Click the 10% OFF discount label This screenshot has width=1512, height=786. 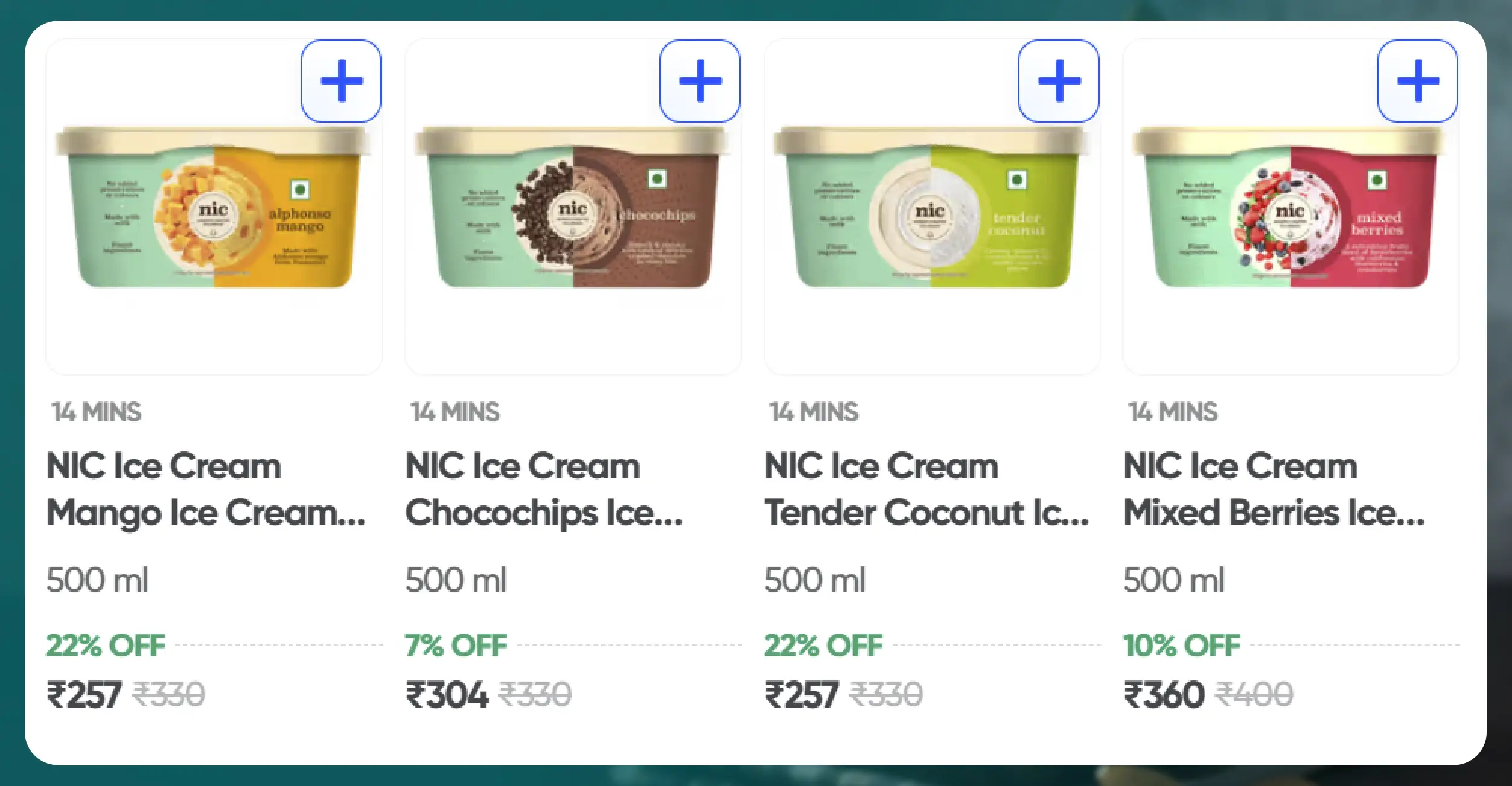[x=1181, y=645]
